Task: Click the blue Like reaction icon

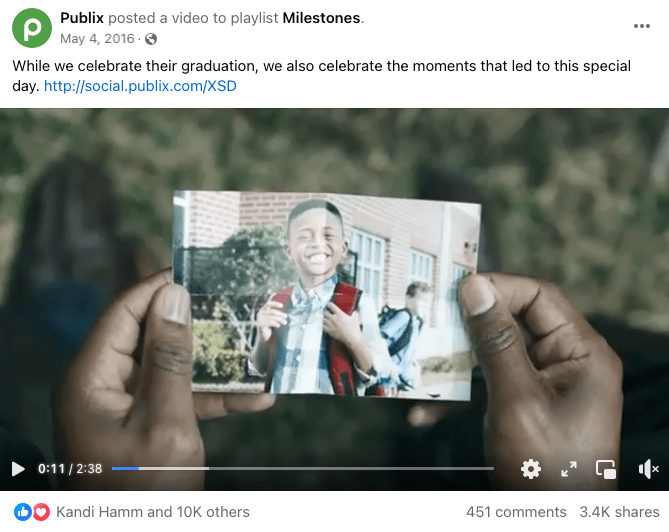Action: pyautogui.click(x=23, y=512)
